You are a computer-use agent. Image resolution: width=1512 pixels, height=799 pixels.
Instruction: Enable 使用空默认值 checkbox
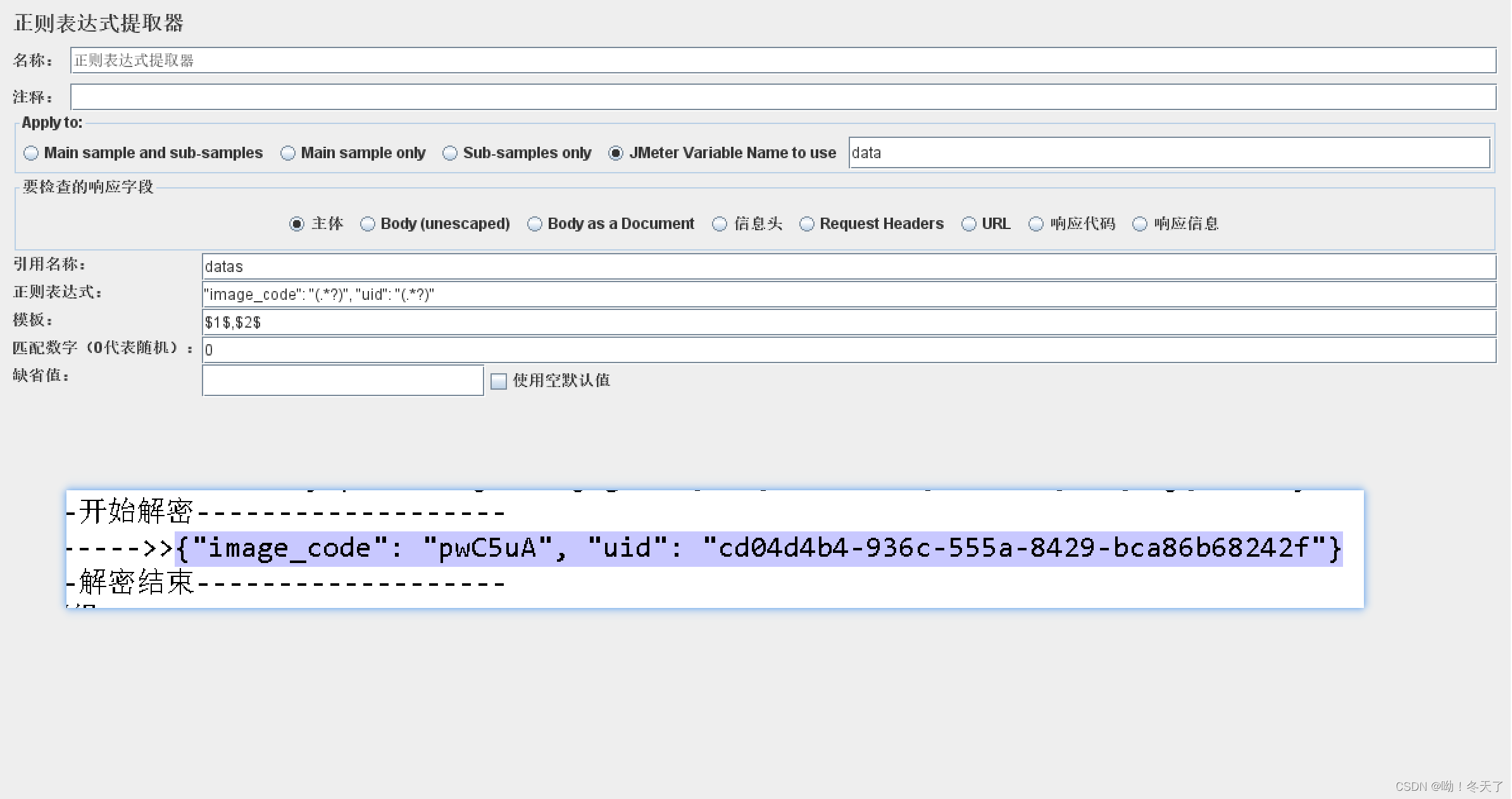click(x=499, y=381)
